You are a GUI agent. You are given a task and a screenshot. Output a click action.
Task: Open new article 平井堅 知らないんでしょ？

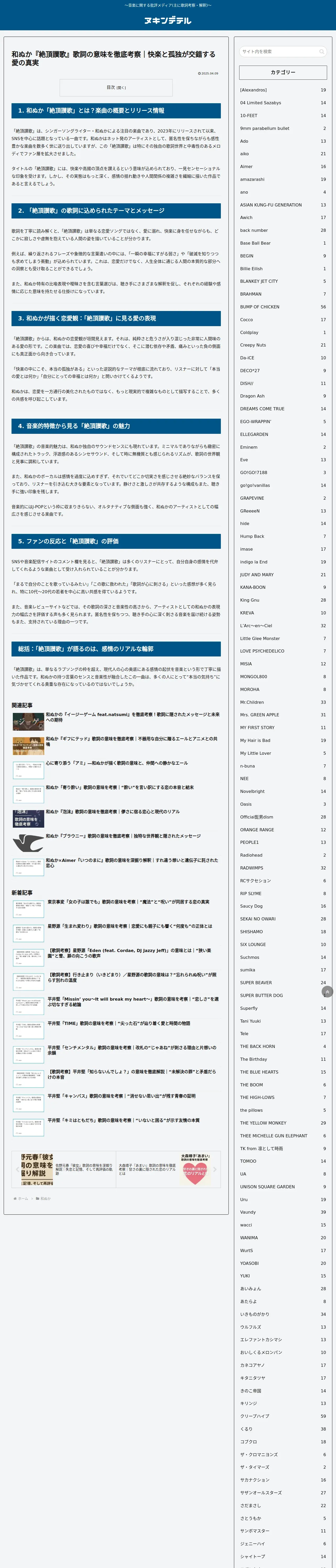[x=132, y=1075]
